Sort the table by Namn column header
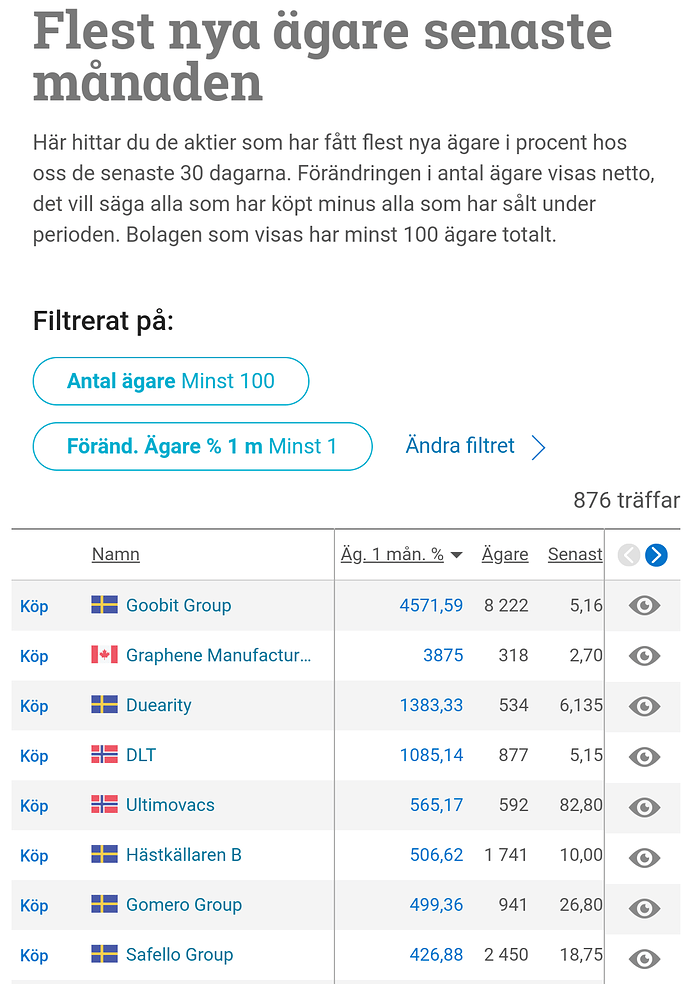Viewport: 690px width, 984px height. 116,554
